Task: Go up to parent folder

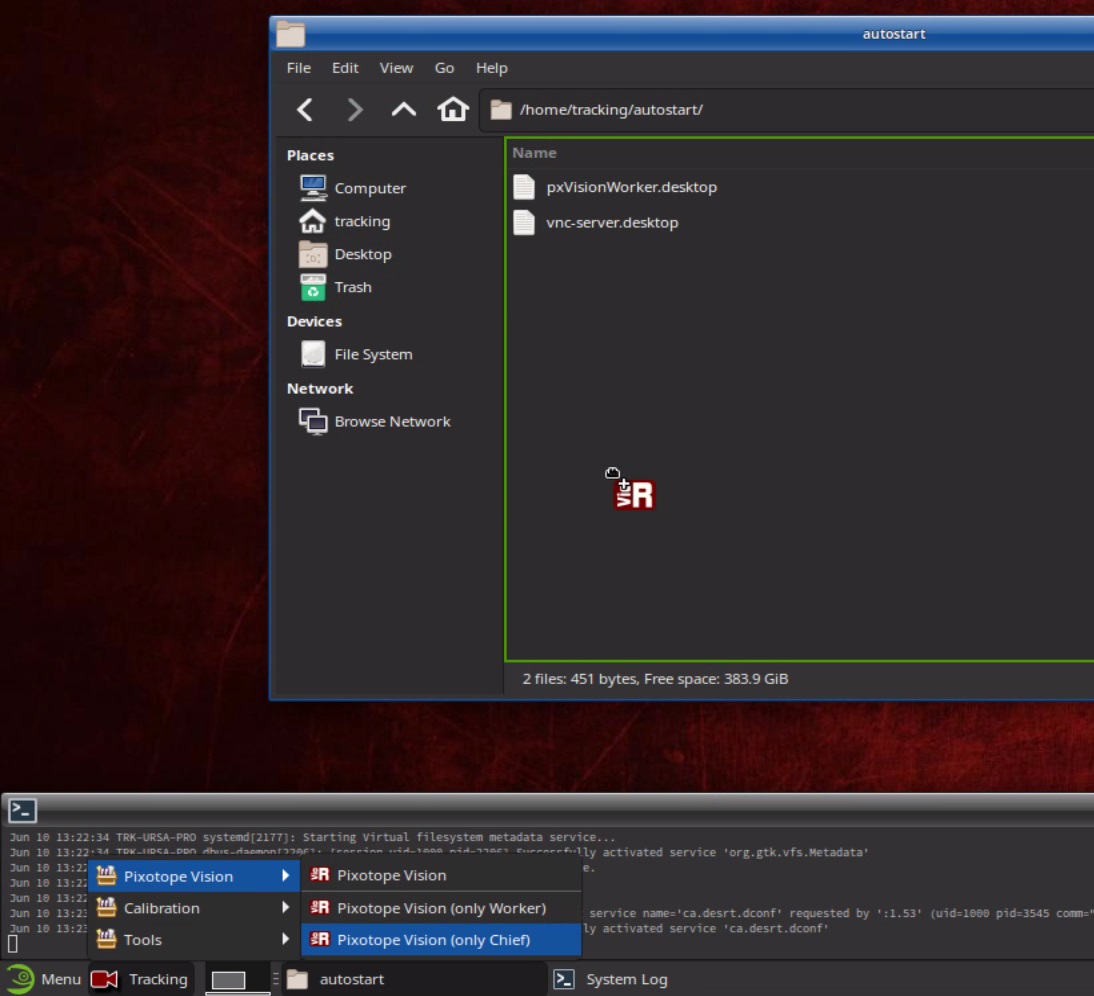Action: (403, 109)
